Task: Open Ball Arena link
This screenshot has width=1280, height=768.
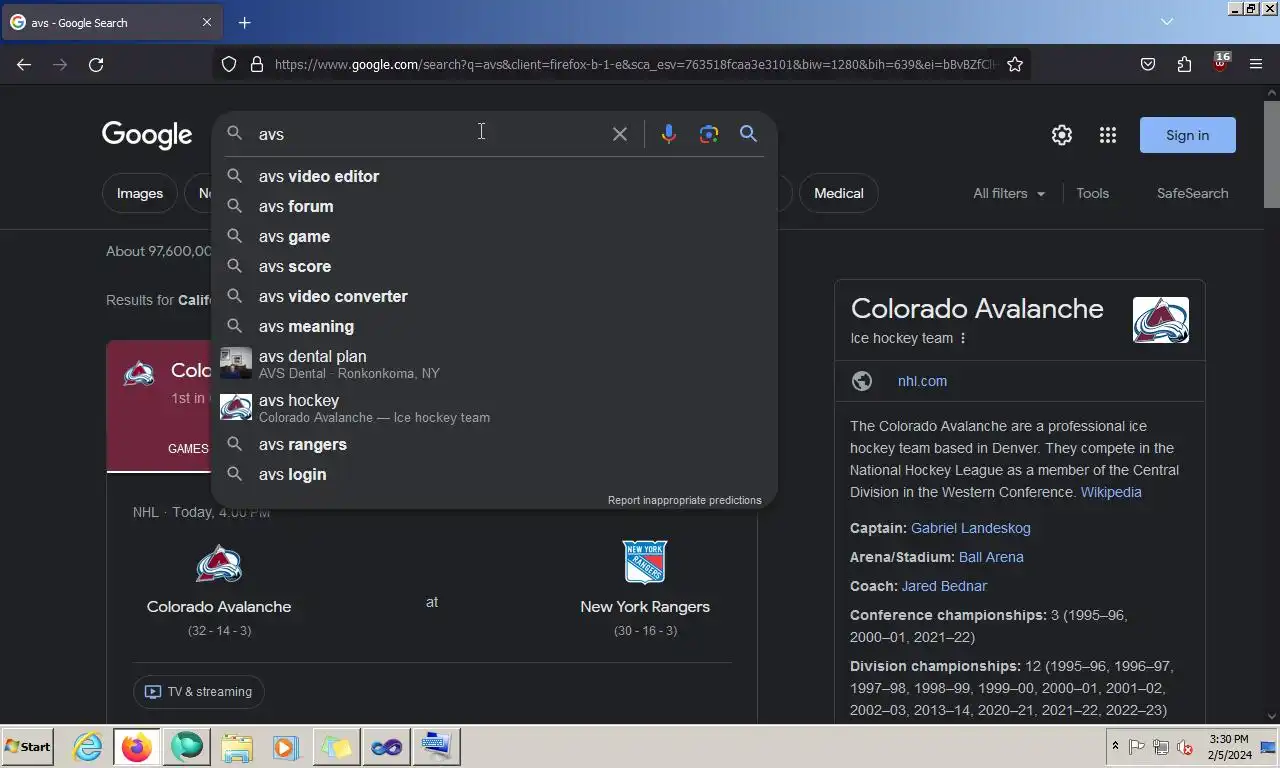Action: (991, 557)
